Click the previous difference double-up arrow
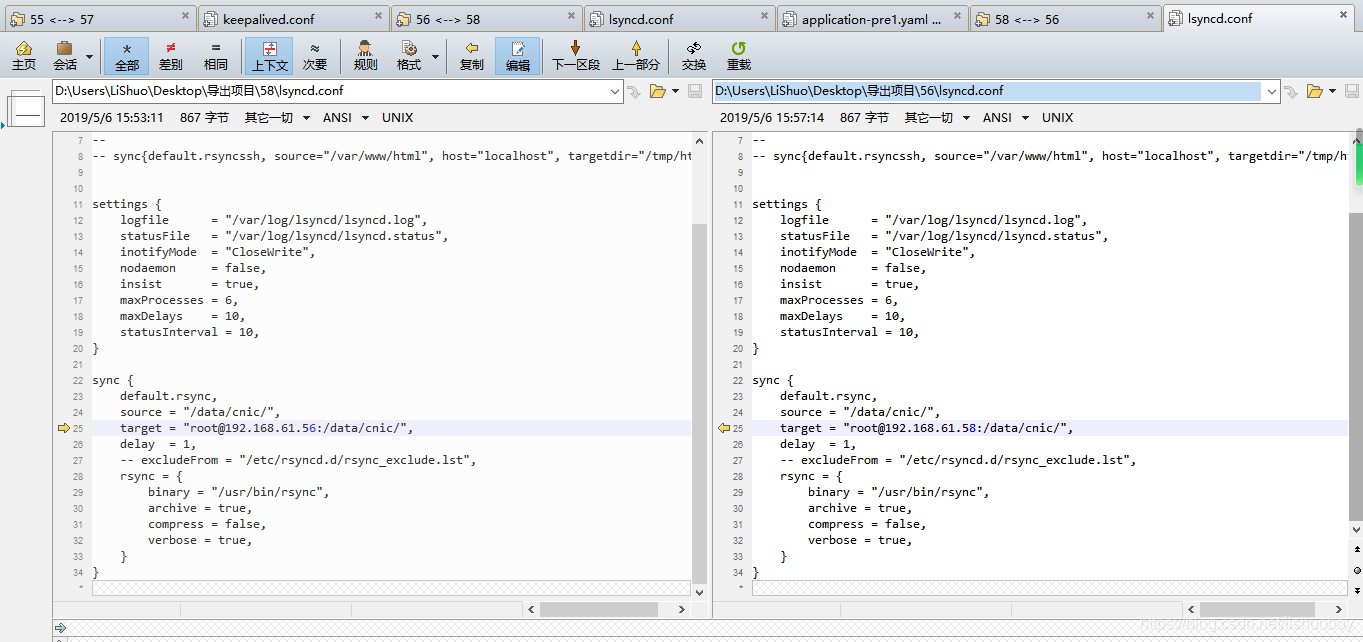 (1357, 549)
